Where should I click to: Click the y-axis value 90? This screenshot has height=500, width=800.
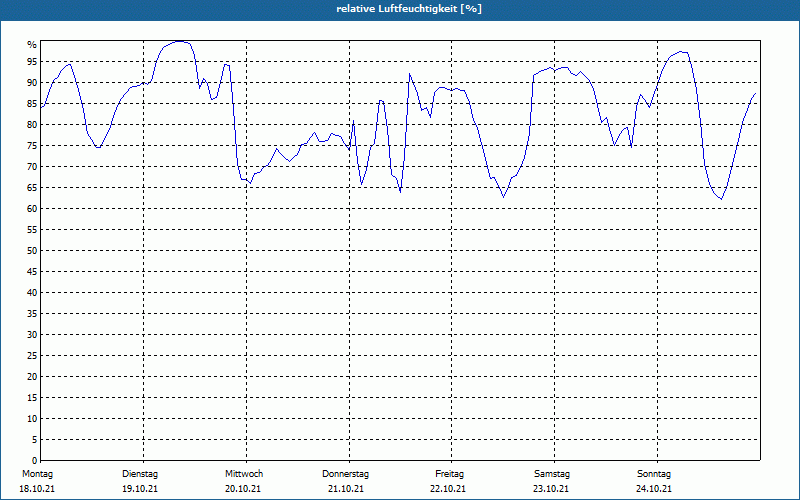click(x=32, y=83)
